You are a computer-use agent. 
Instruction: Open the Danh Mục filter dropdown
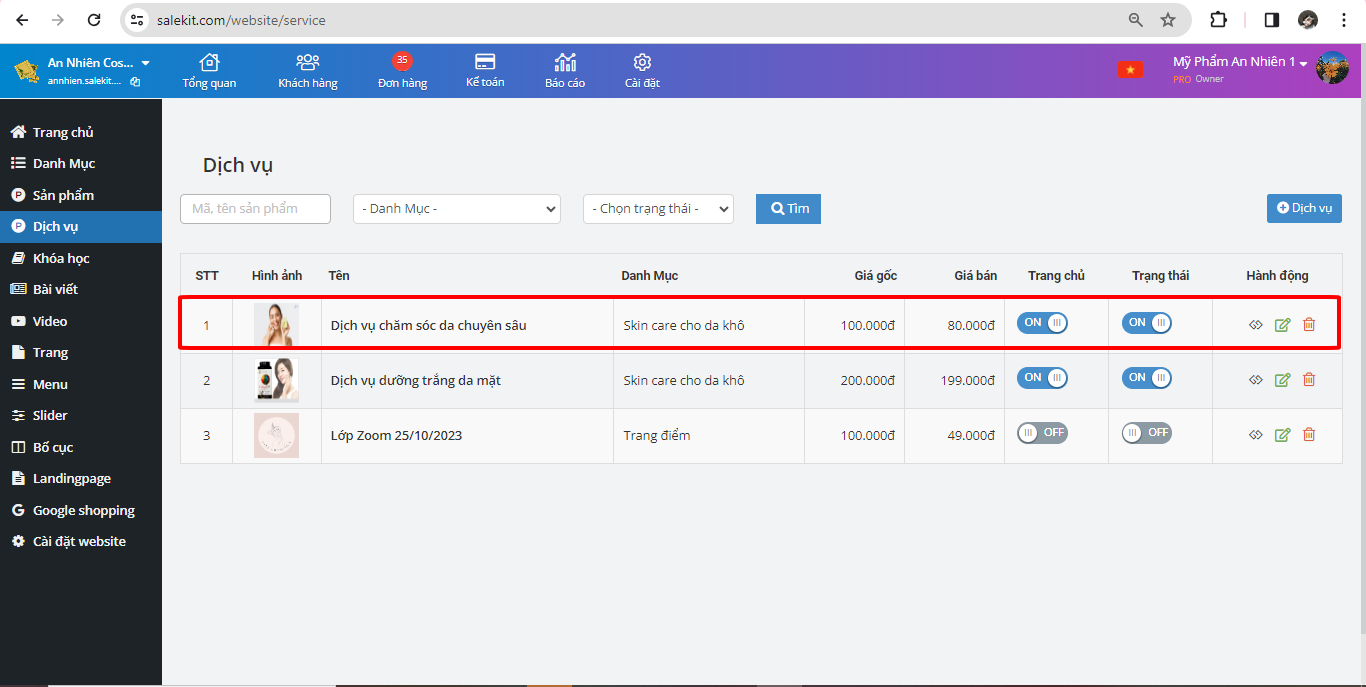pyautogui.click(x=456, y=209)
